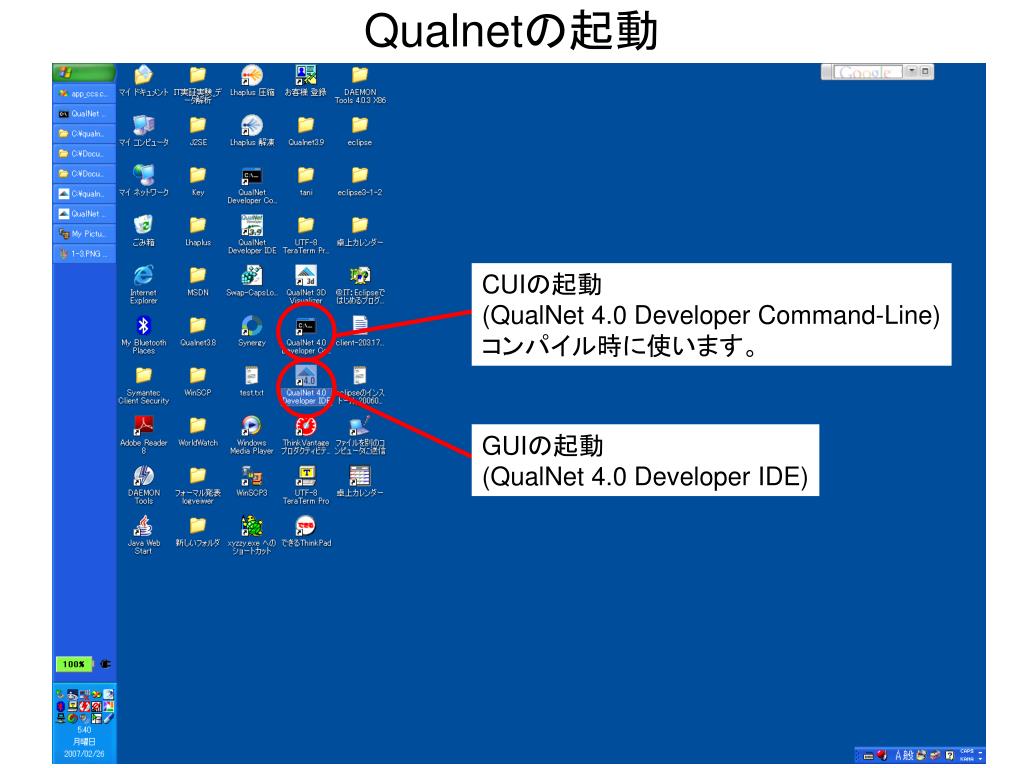Launch QualNet 3D Visualizer shortcut
This screenshot has height=768, width=1024.
pyautogui.click(x=306, y=285)
